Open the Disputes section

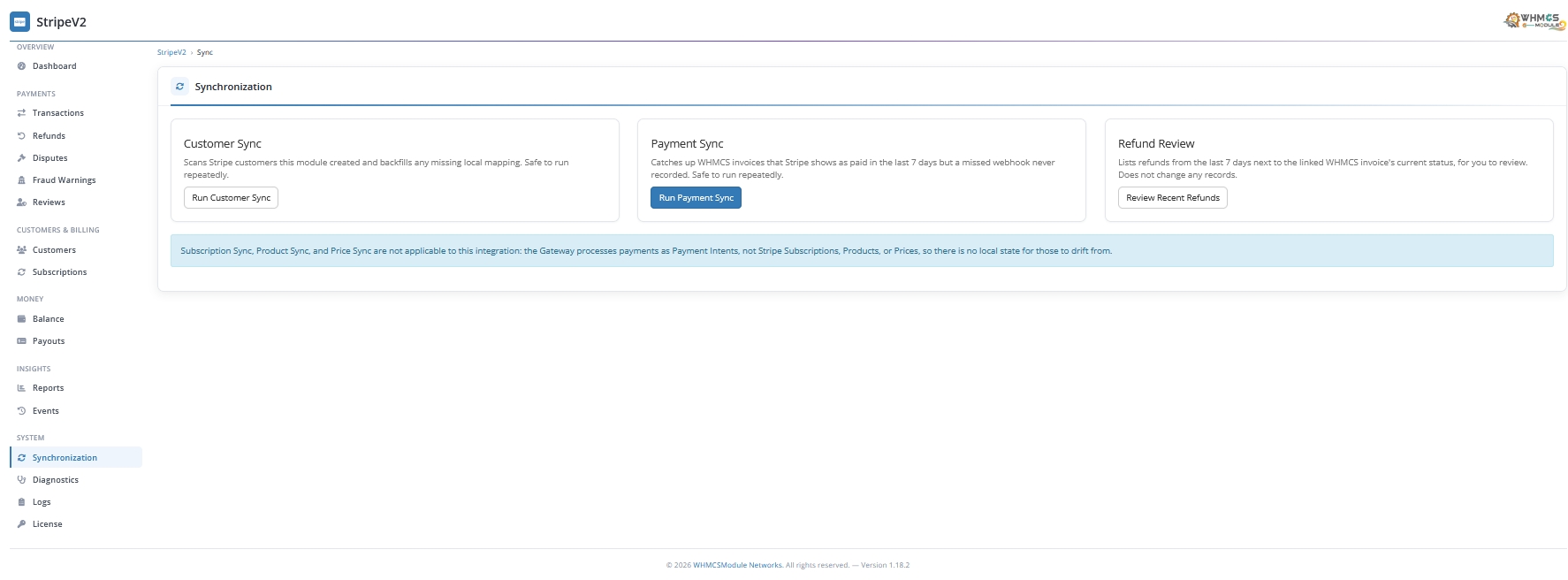click(x=76, y=158)
